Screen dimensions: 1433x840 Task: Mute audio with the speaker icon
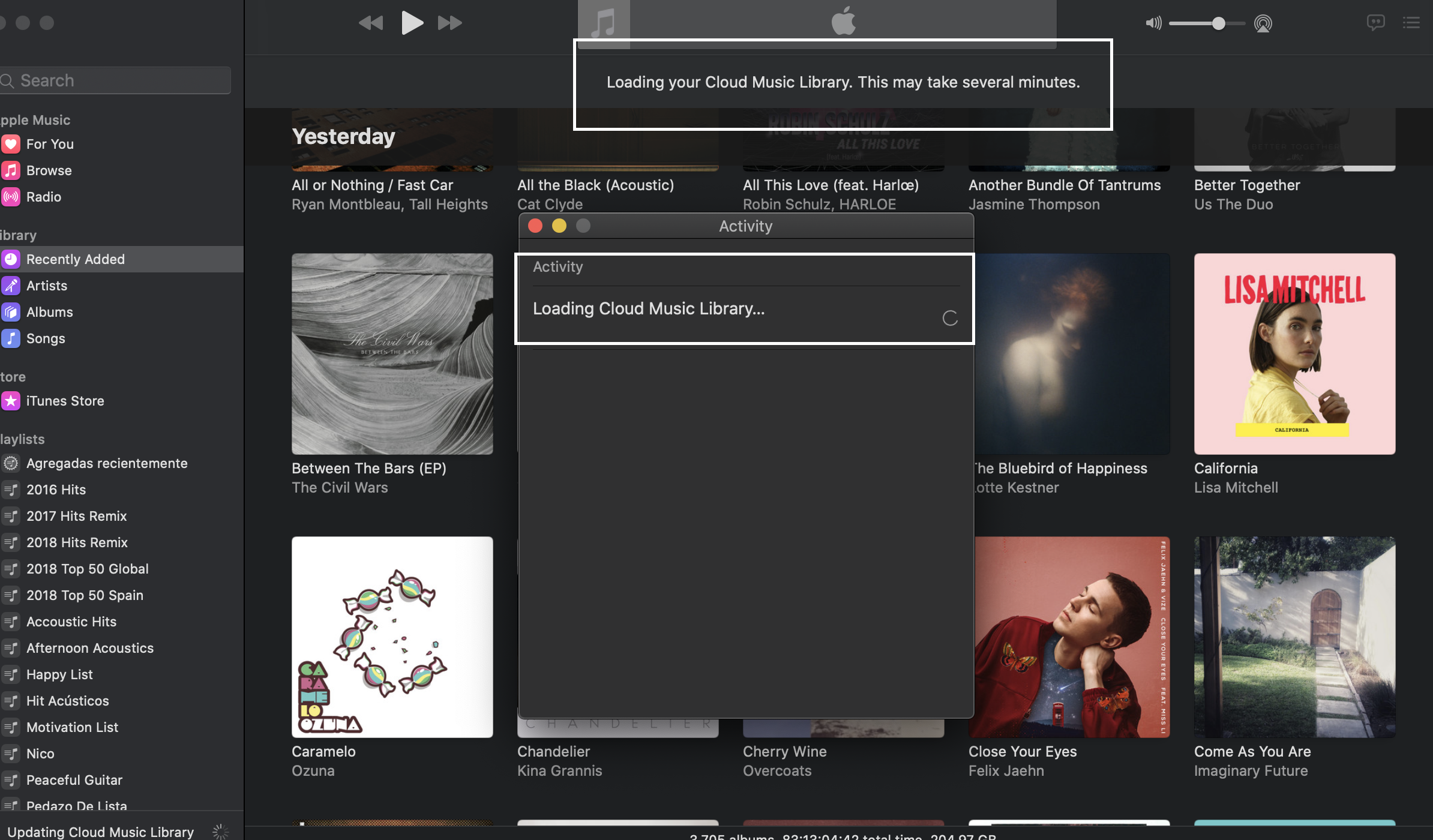[x=1153, y=23]
